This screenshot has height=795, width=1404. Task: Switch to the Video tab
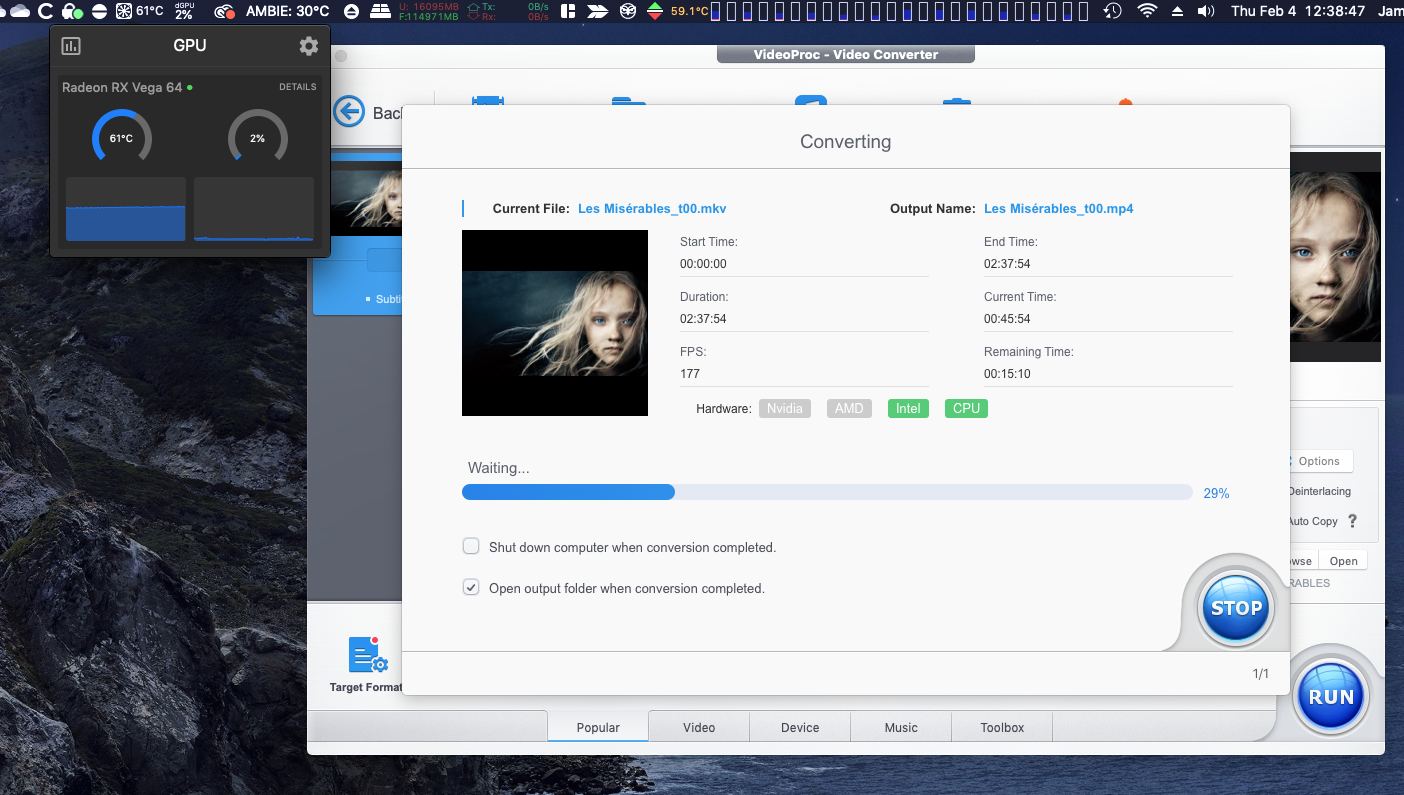699,727
